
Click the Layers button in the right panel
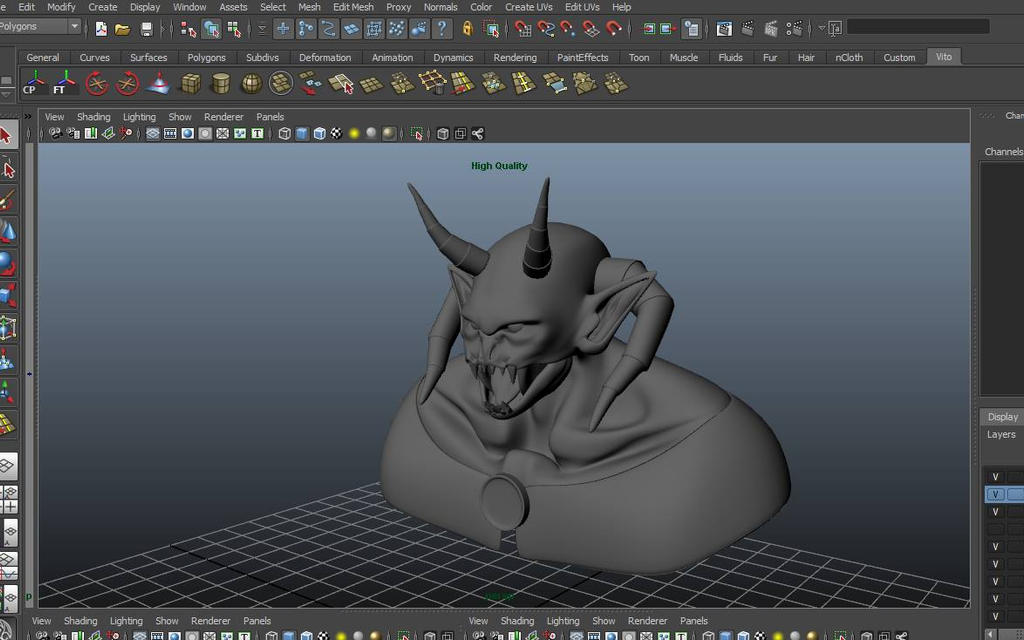(x=1000, y=434)
